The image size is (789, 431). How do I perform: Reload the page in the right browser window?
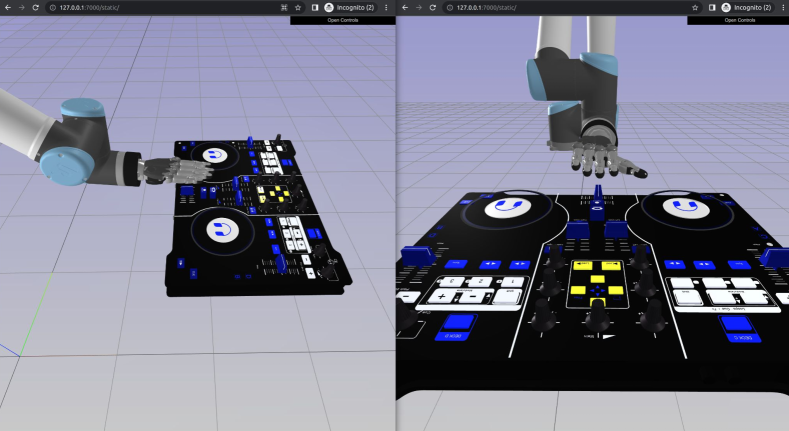433,8
